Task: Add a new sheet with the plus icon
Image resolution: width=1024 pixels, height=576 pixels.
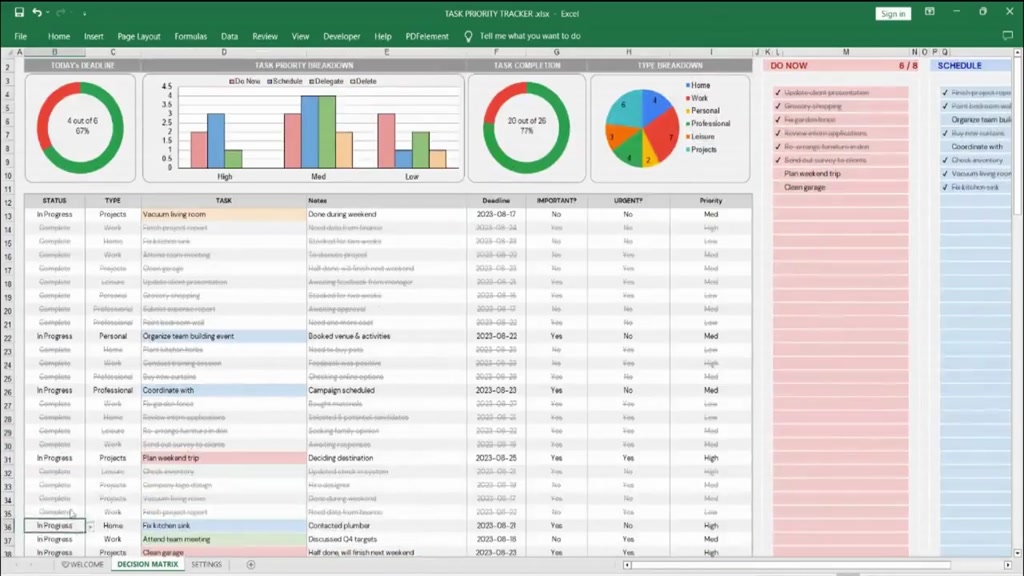Action: [x=251, y=564]
